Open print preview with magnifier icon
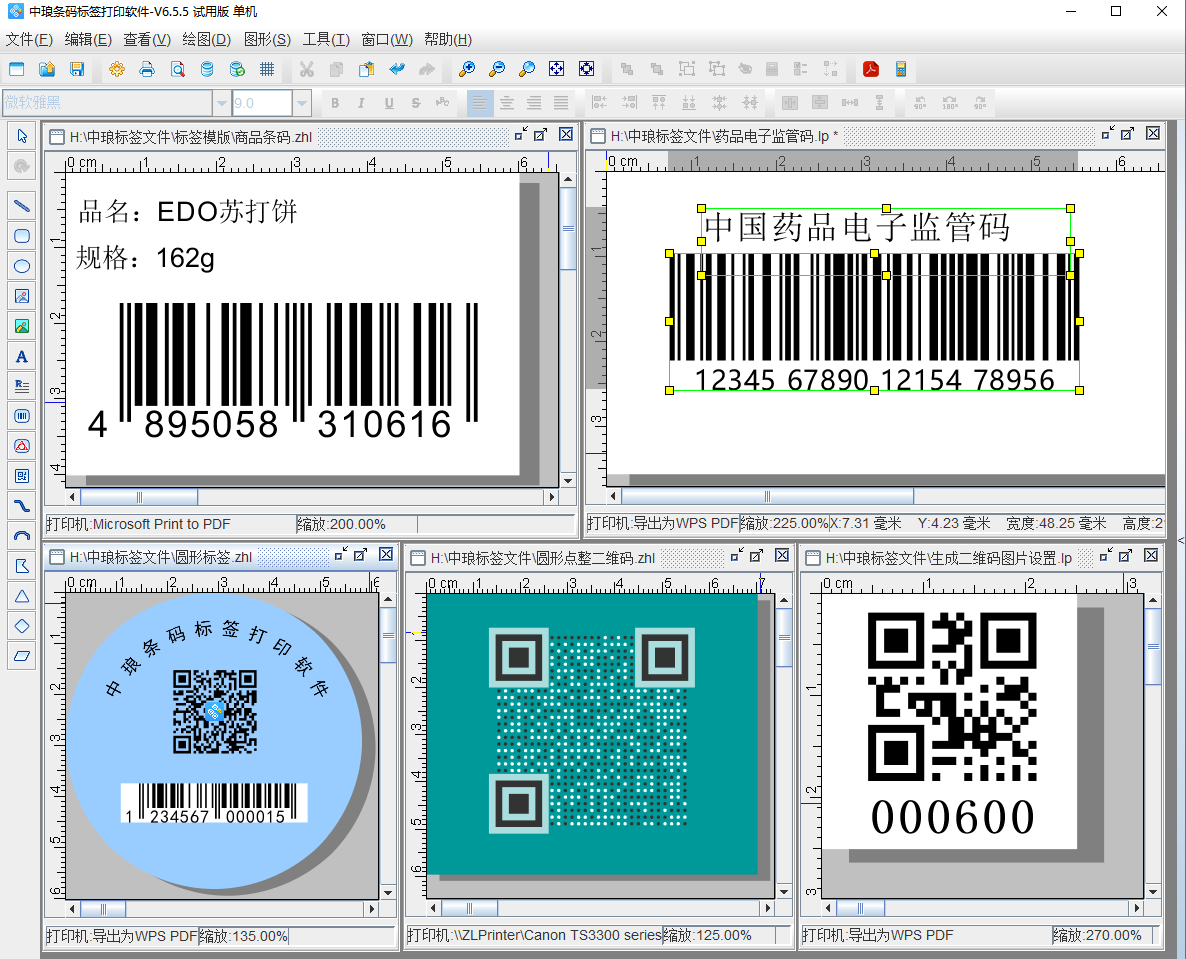The width and height of the screenshot is (1186, 959). [x=177, y=69]
